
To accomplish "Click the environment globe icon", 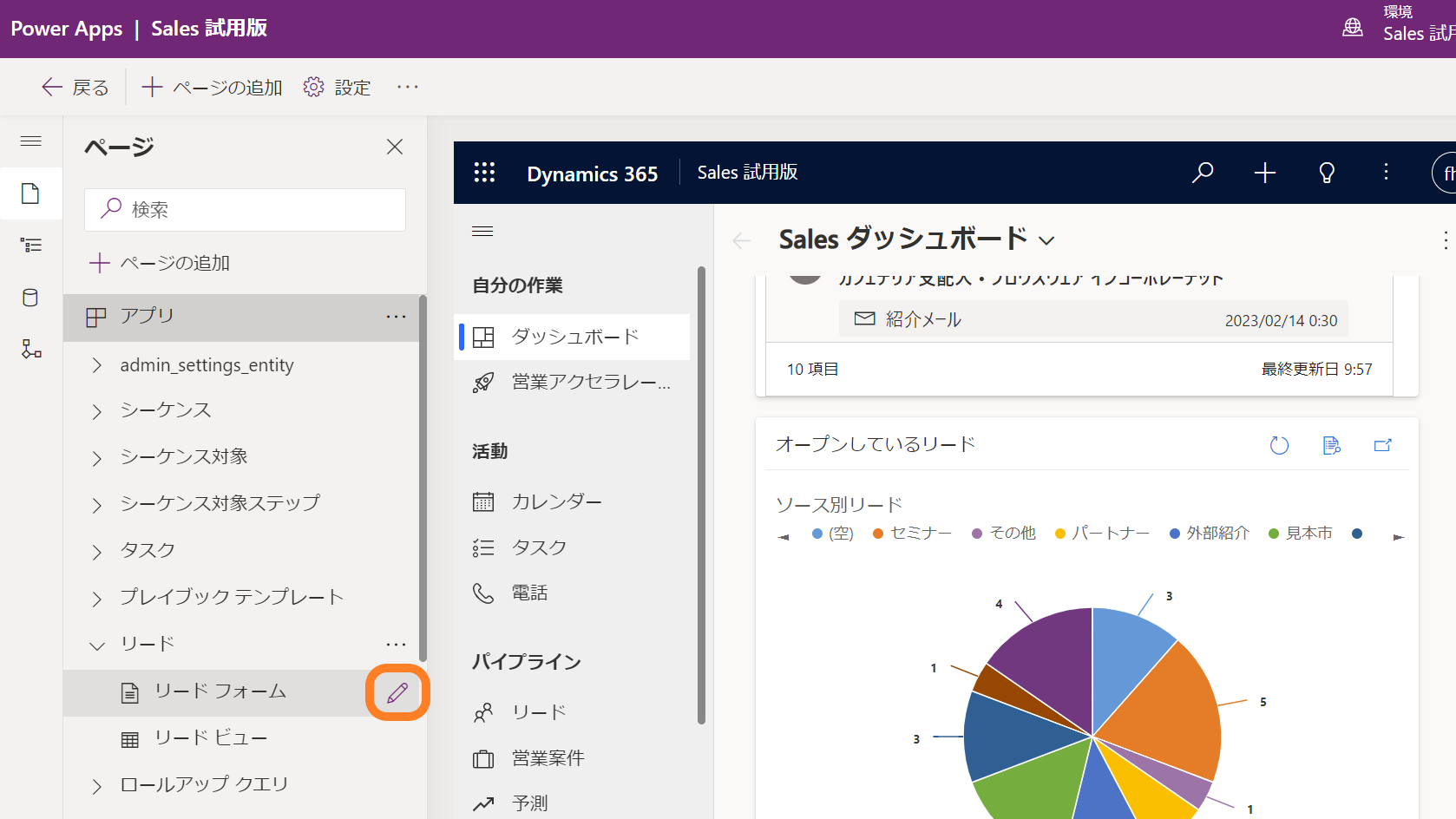I will tap(1353, 28).
